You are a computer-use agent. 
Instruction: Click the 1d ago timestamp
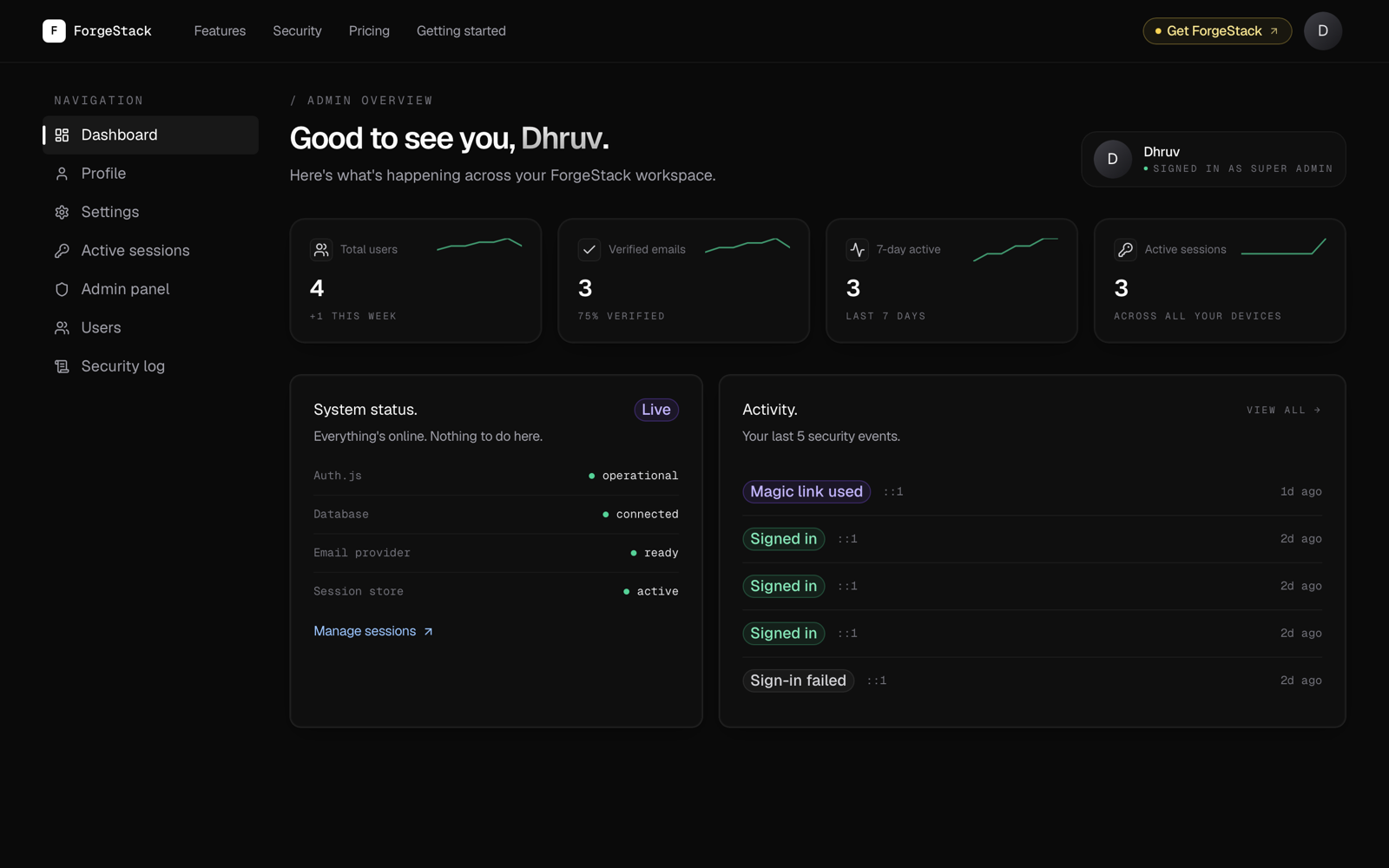[1300, 492]
